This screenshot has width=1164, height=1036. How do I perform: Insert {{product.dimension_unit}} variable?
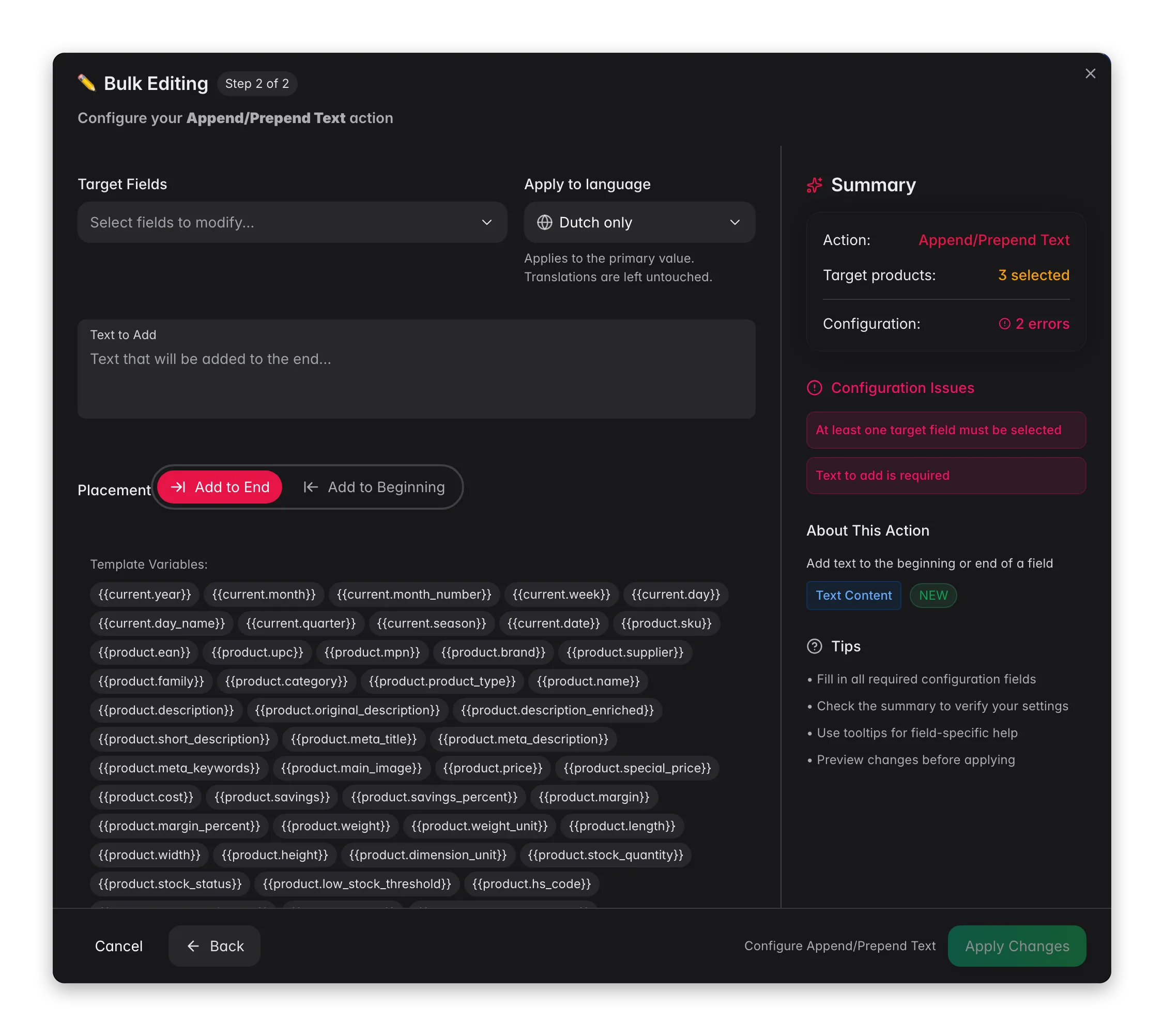(428, 856)
